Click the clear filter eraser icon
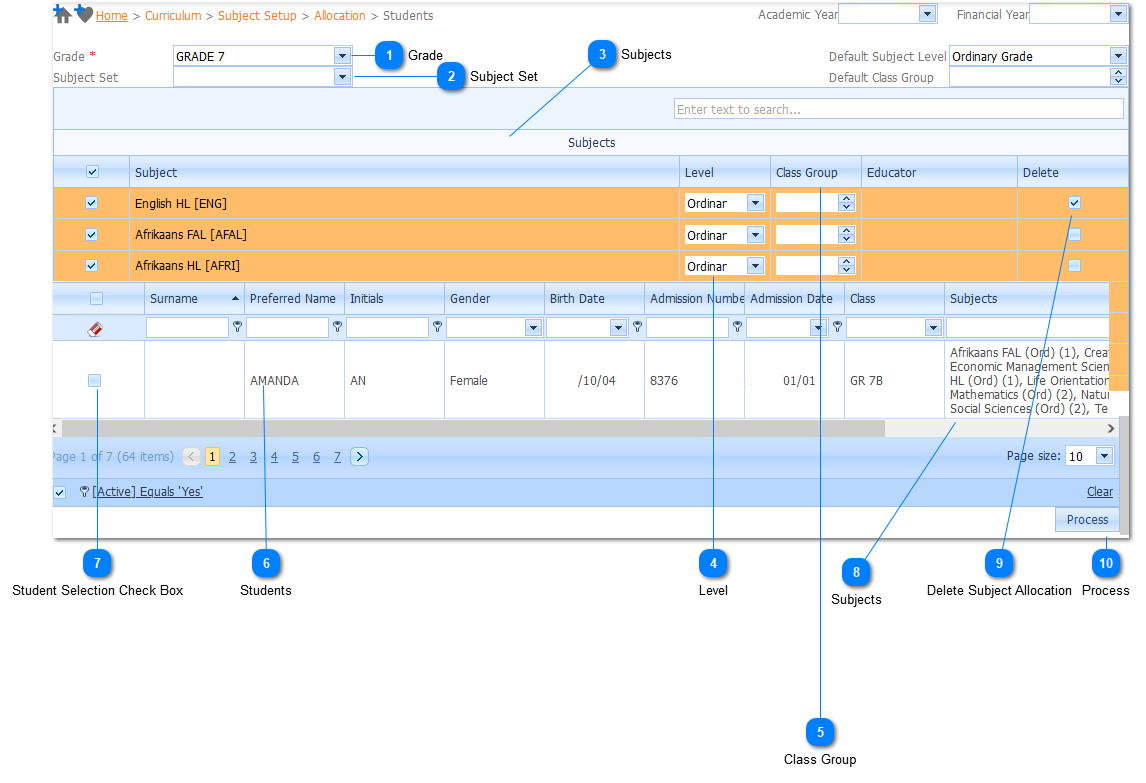The image size is (1146, 783). [95, 329]
